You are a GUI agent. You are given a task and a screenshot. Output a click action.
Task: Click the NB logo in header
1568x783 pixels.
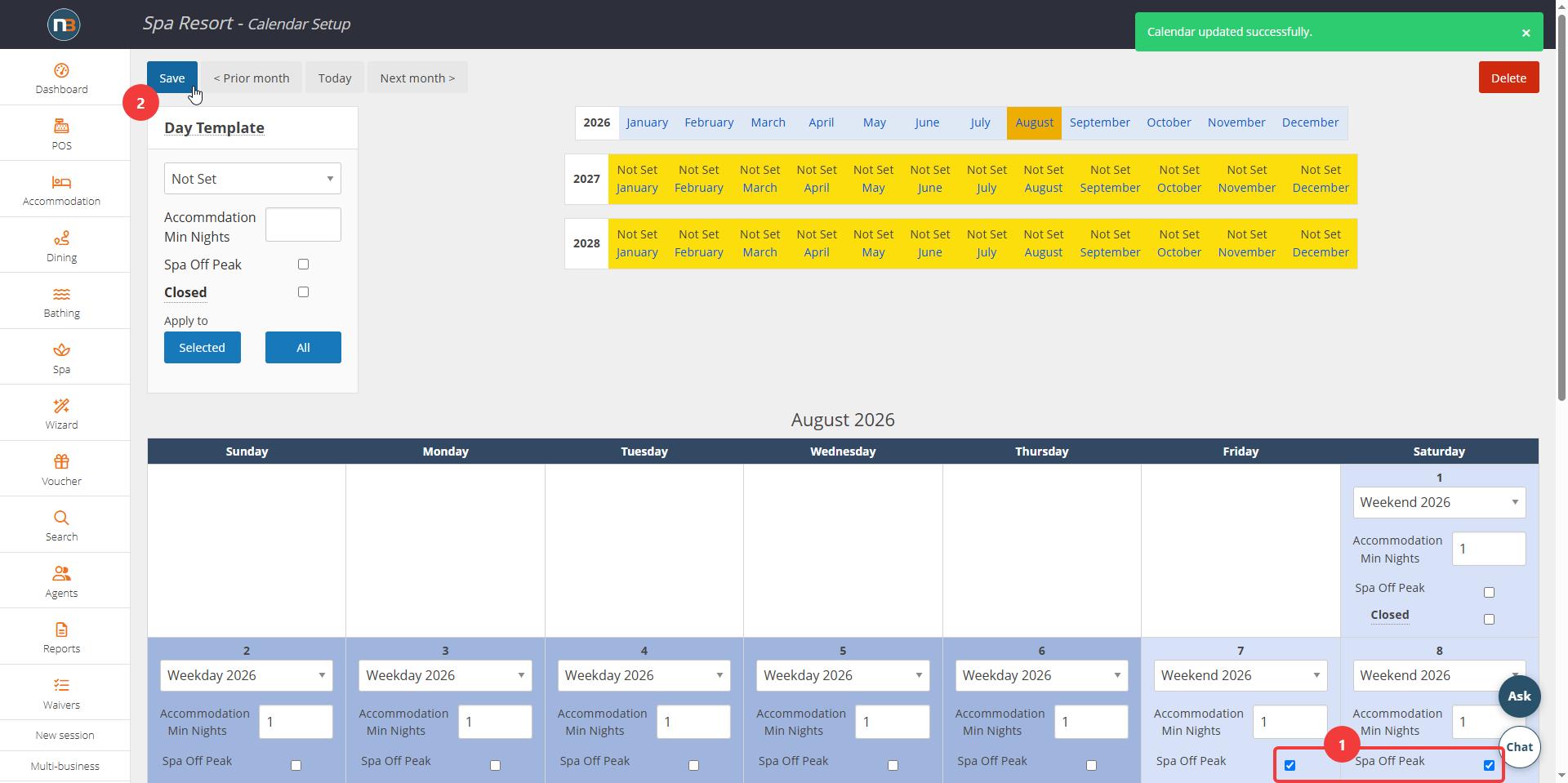(x=64, y=24)
